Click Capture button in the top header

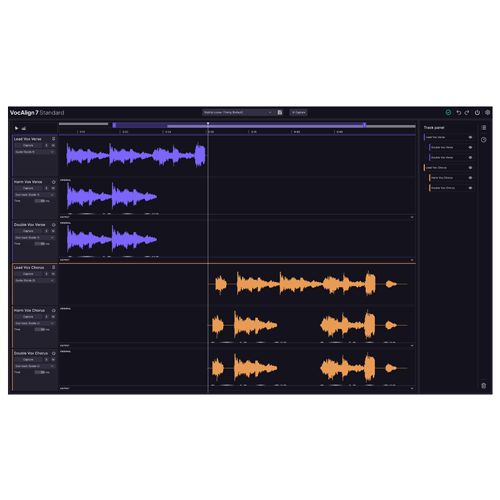click(x=298, y=113)
